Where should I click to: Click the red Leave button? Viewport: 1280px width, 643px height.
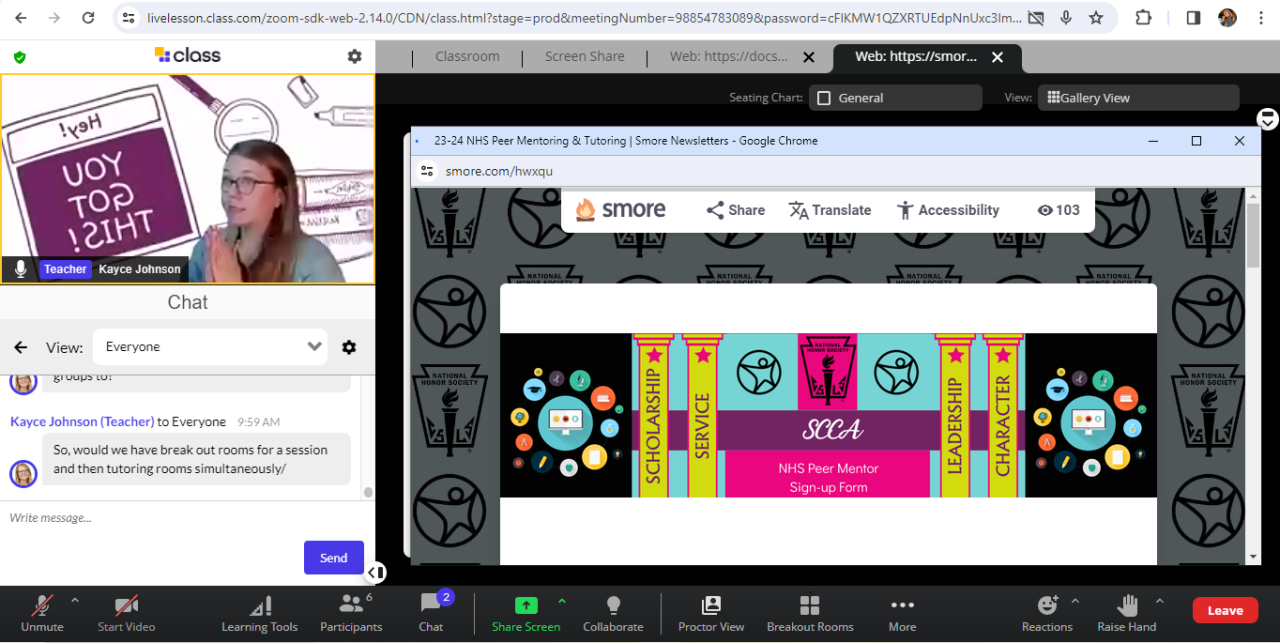[x=1225, y=610]
